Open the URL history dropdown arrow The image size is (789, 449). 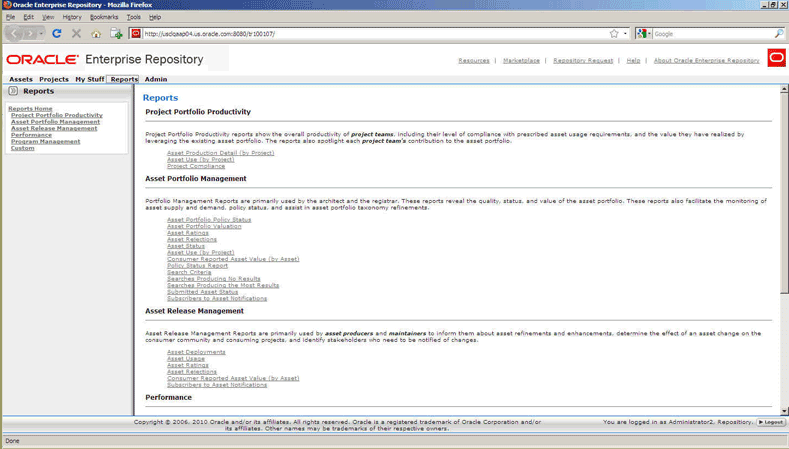[625, 34]
